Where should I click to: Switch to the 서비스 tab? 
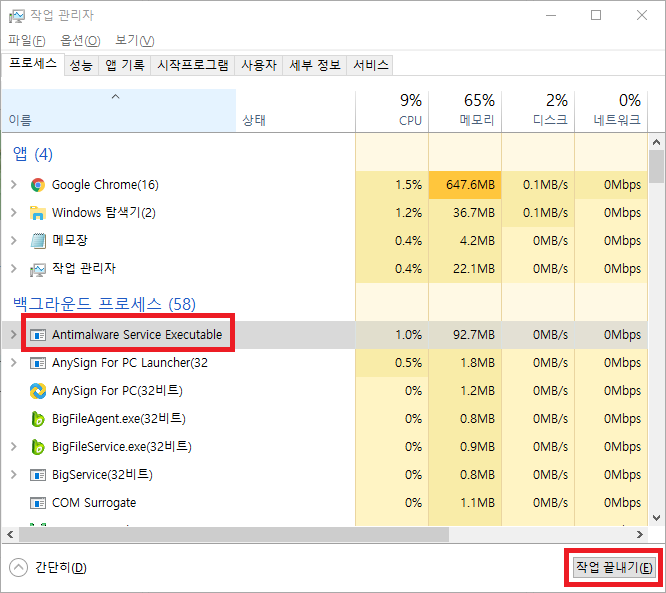[370, 65]
